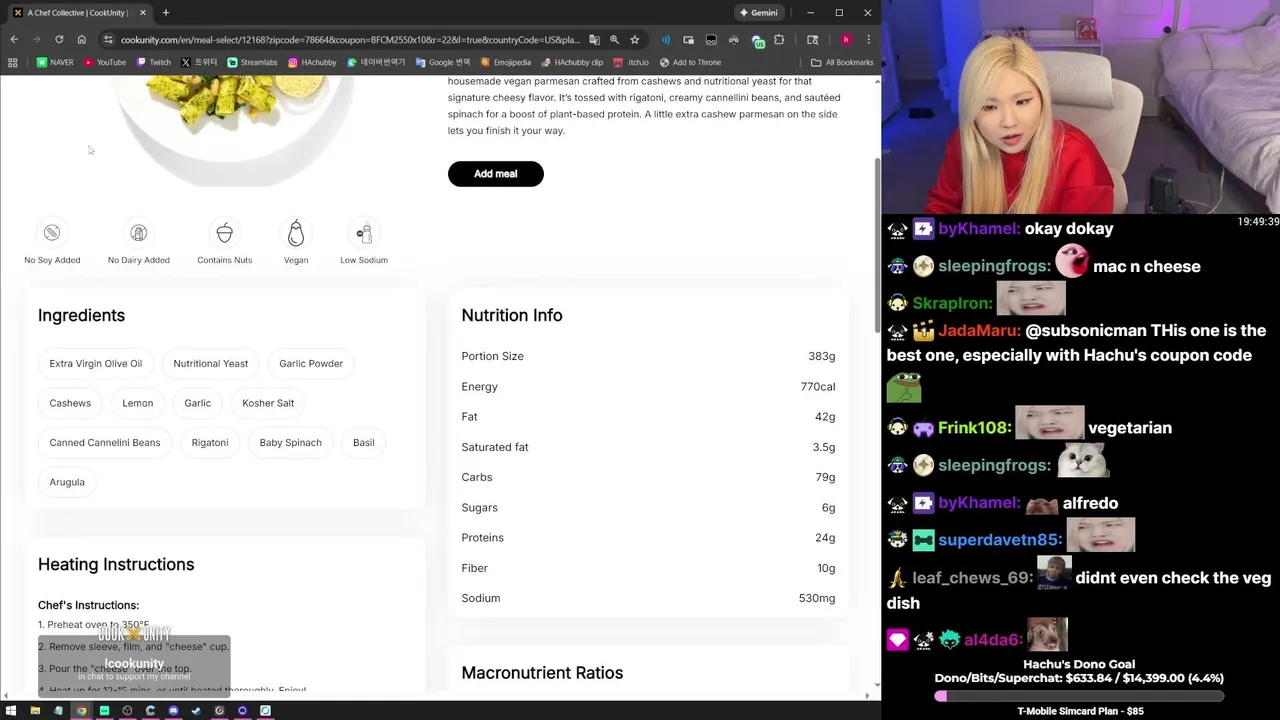Open the HAchubby clip bookmark

pos(573,62)
